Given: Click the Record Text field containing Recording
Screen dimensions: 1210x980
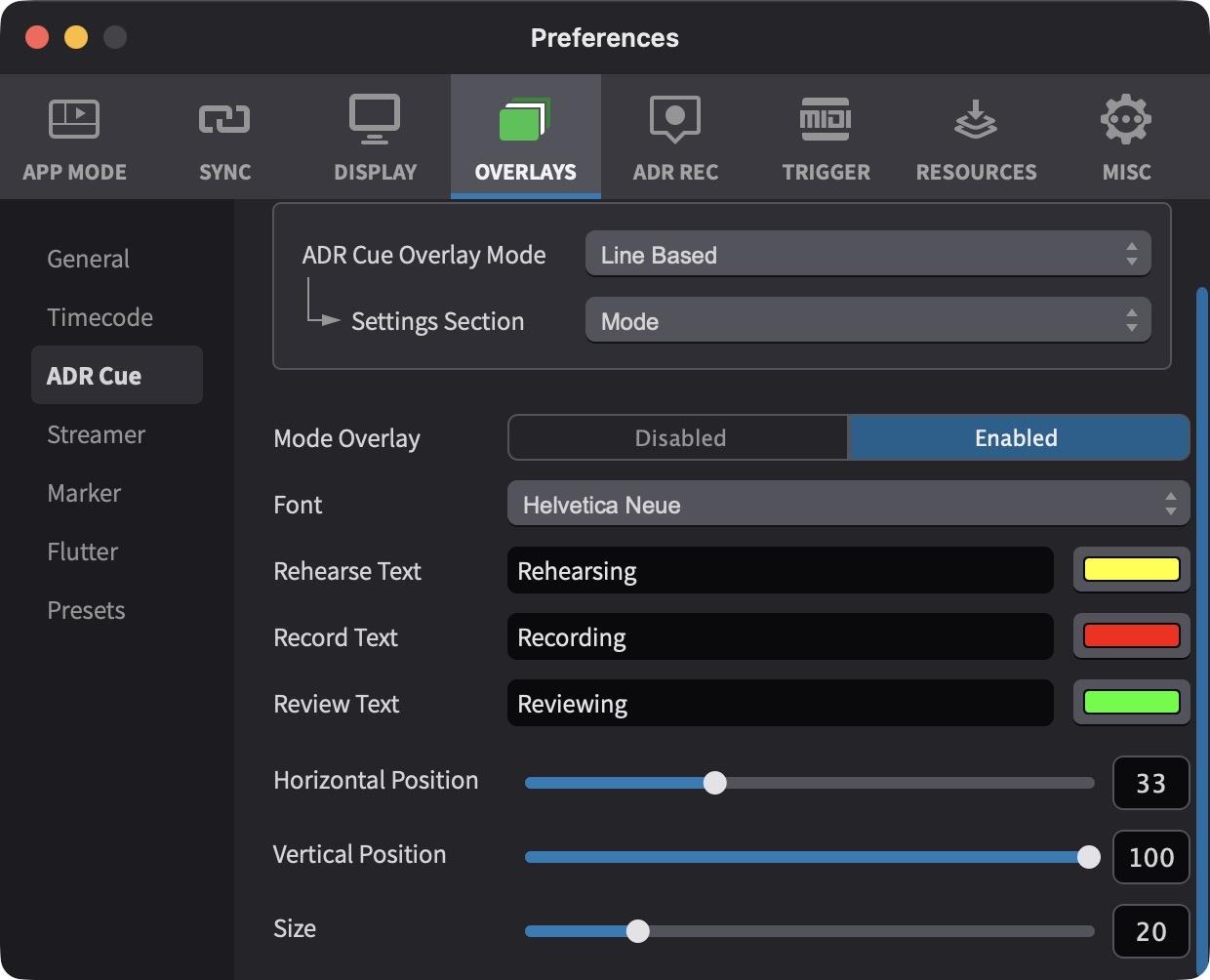Looking at the screenshot, I should click(781, 636).
